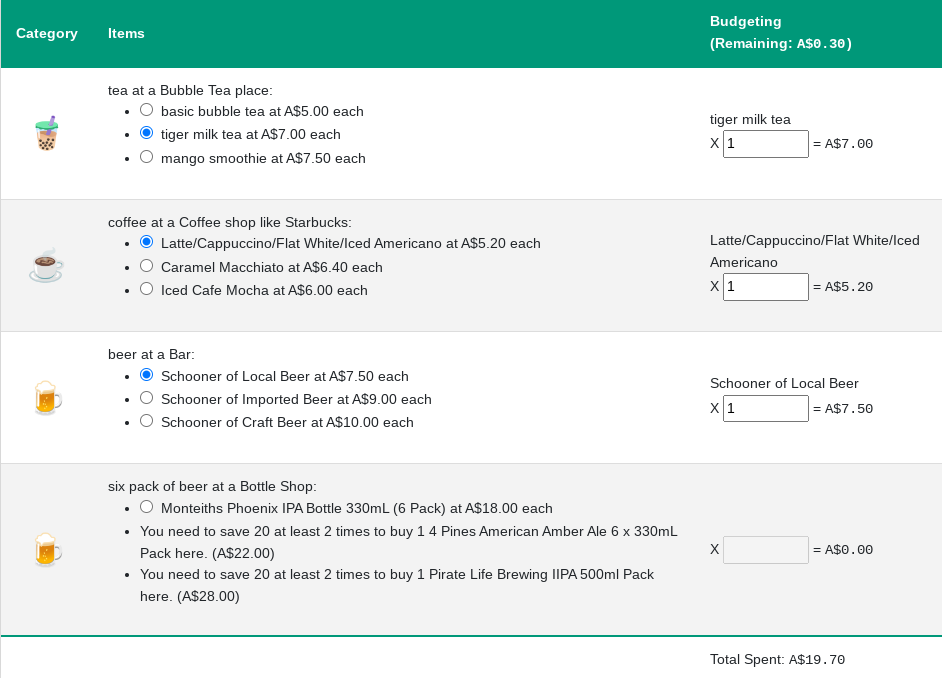This screenshot has width=942, height=678.
Task: Select the tiger milk tea option
Action: point(147,133)
